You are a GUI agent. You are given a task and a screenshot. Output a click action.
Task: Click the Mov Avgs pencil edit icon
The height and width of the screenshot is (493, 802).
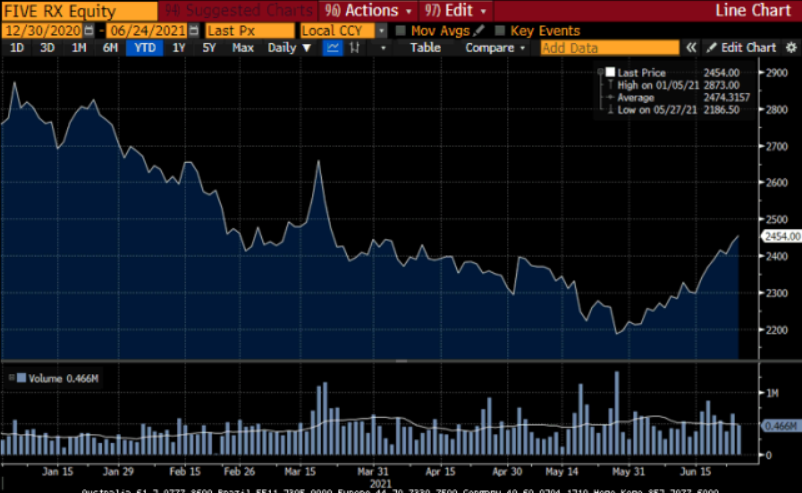coord(479,31)
